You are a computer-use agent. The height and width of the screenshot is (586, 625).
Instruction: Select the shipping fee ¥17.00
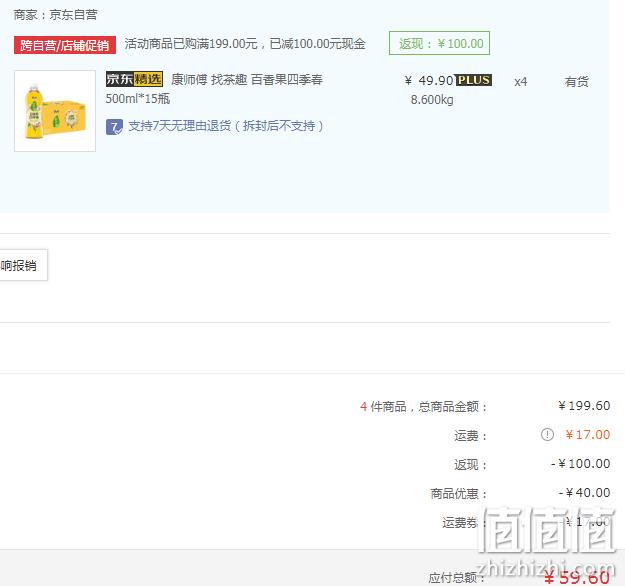588,435
